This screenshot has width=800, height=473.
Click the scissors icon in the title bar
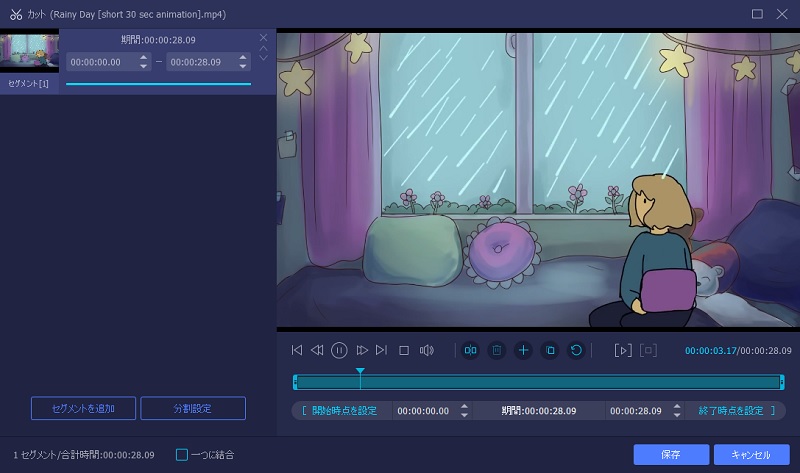point(16,14)
